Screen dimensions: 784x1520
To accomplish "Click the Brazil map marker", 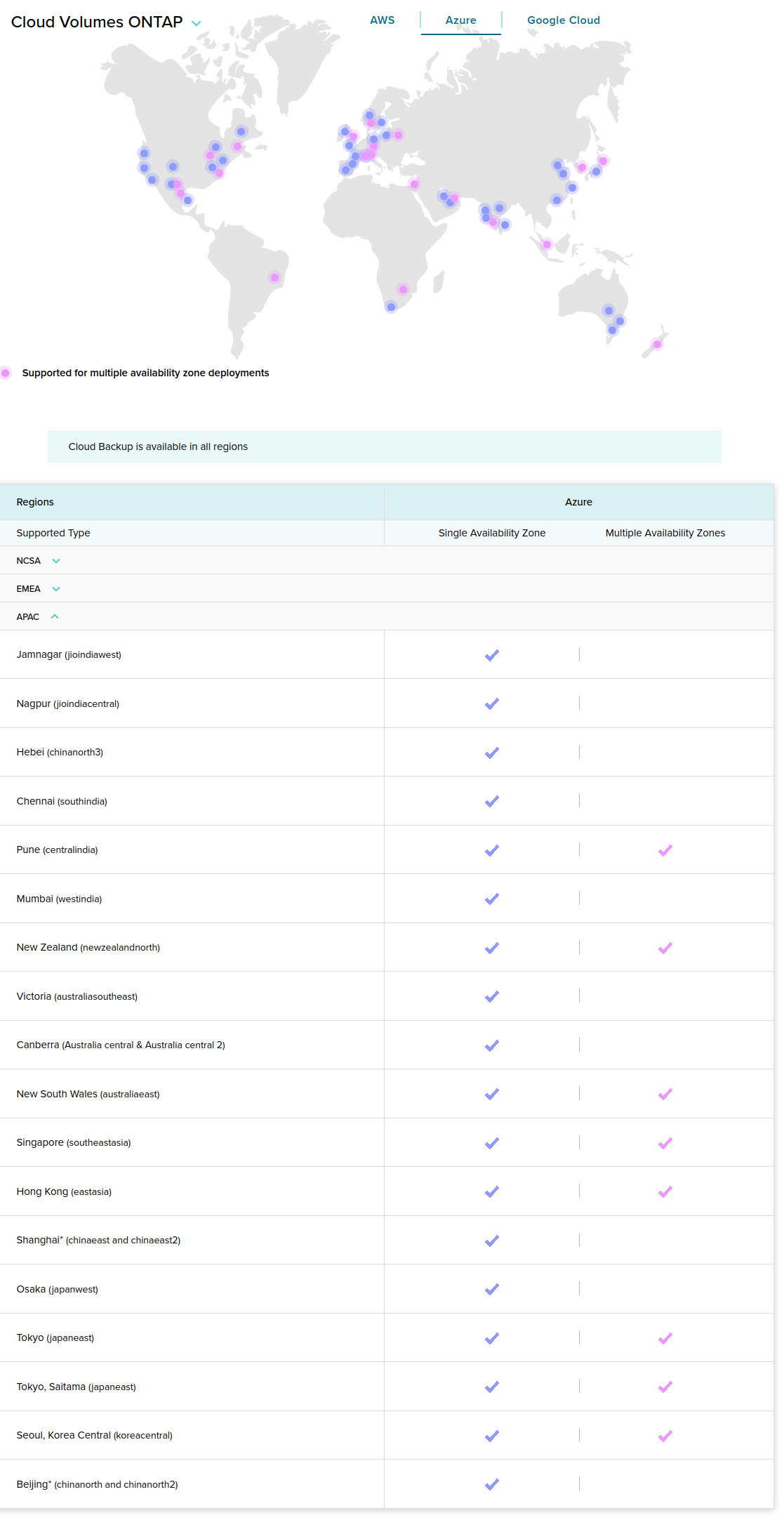I will click(274, 278).
